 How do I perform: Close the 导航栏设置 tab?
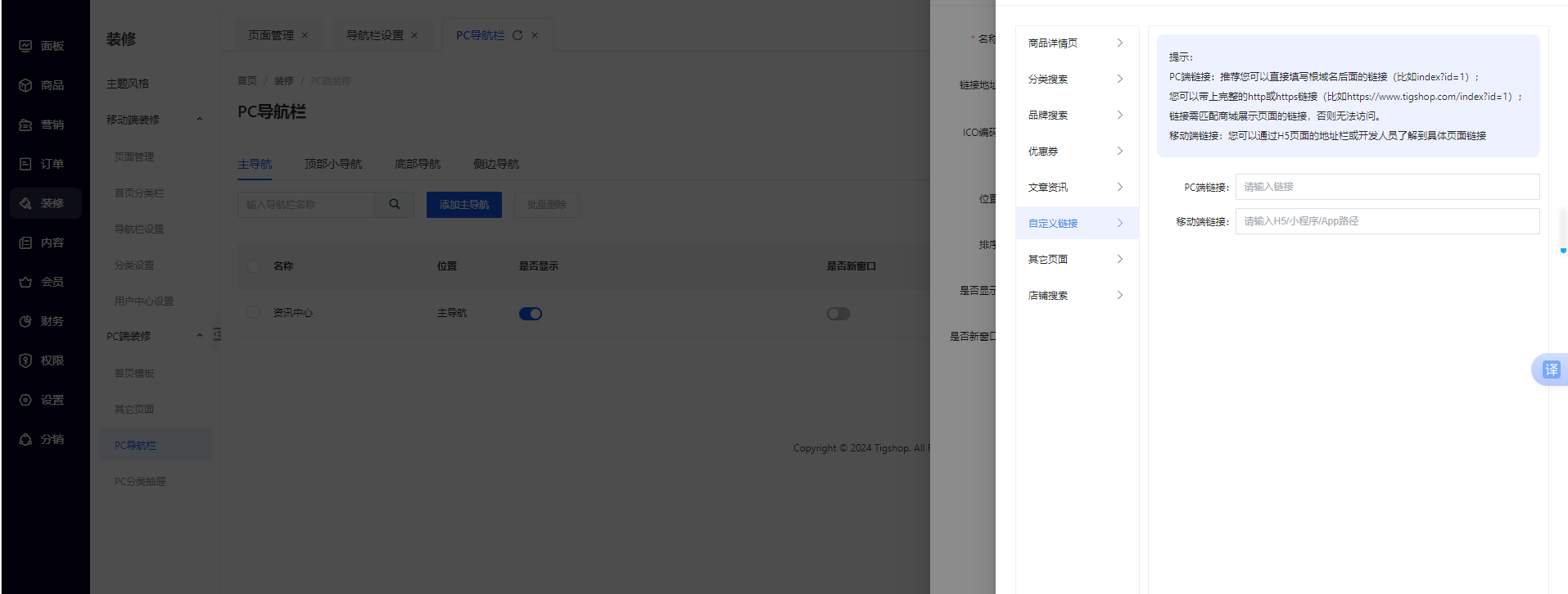pos(414,35)
